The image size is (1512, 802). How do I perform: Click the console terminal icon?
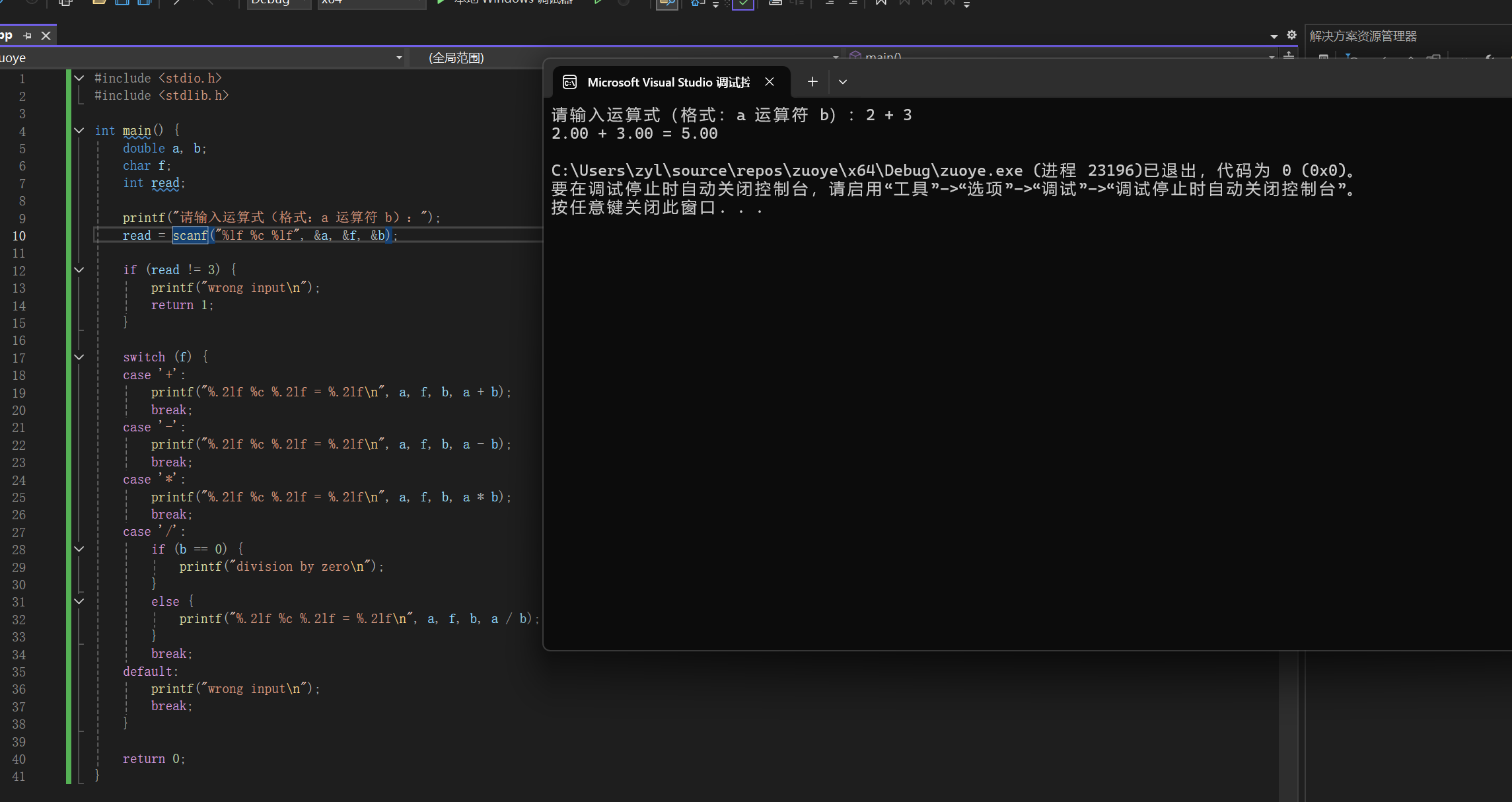(x=569, y=82)
